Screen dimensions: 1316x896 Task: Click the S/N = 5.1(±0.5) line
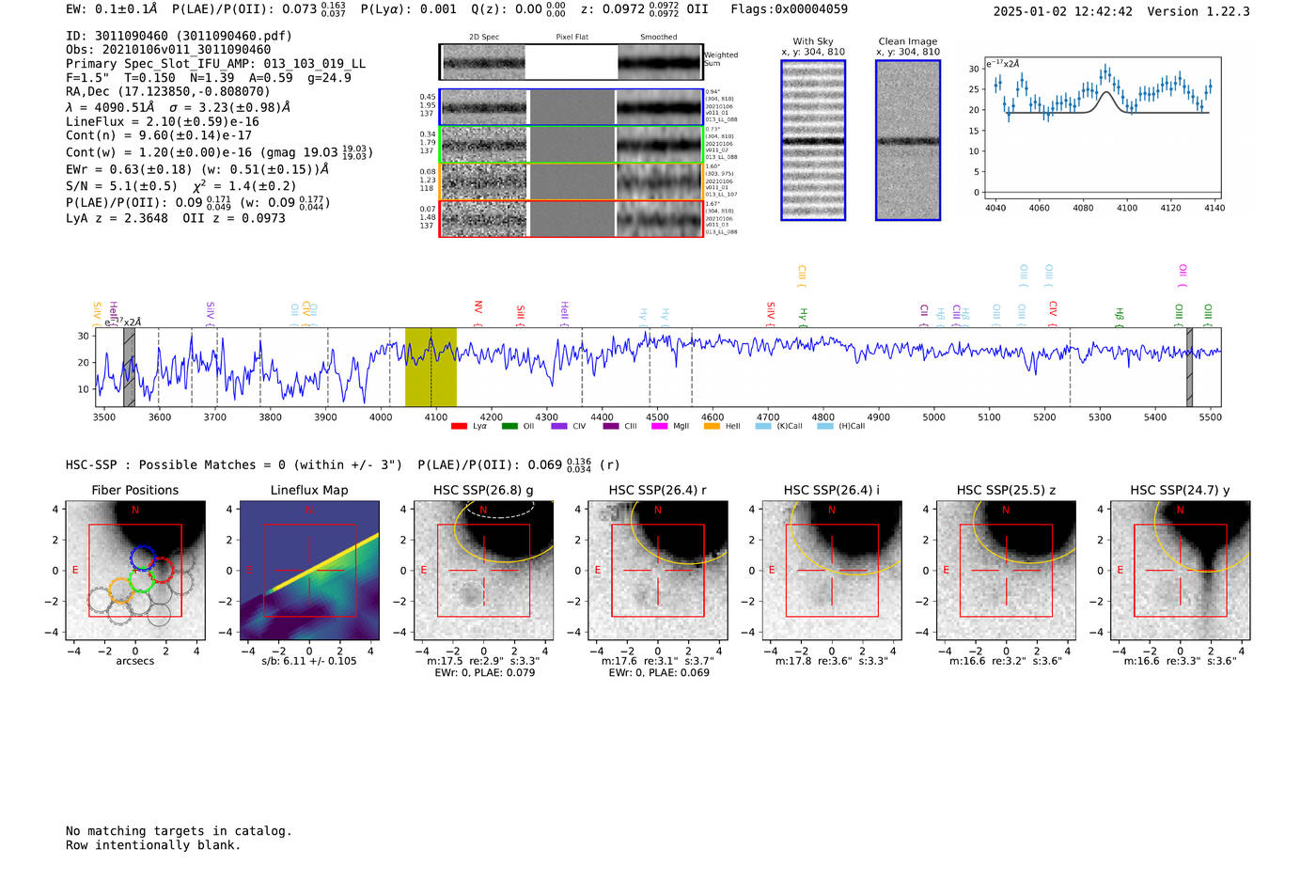(121, 186)
